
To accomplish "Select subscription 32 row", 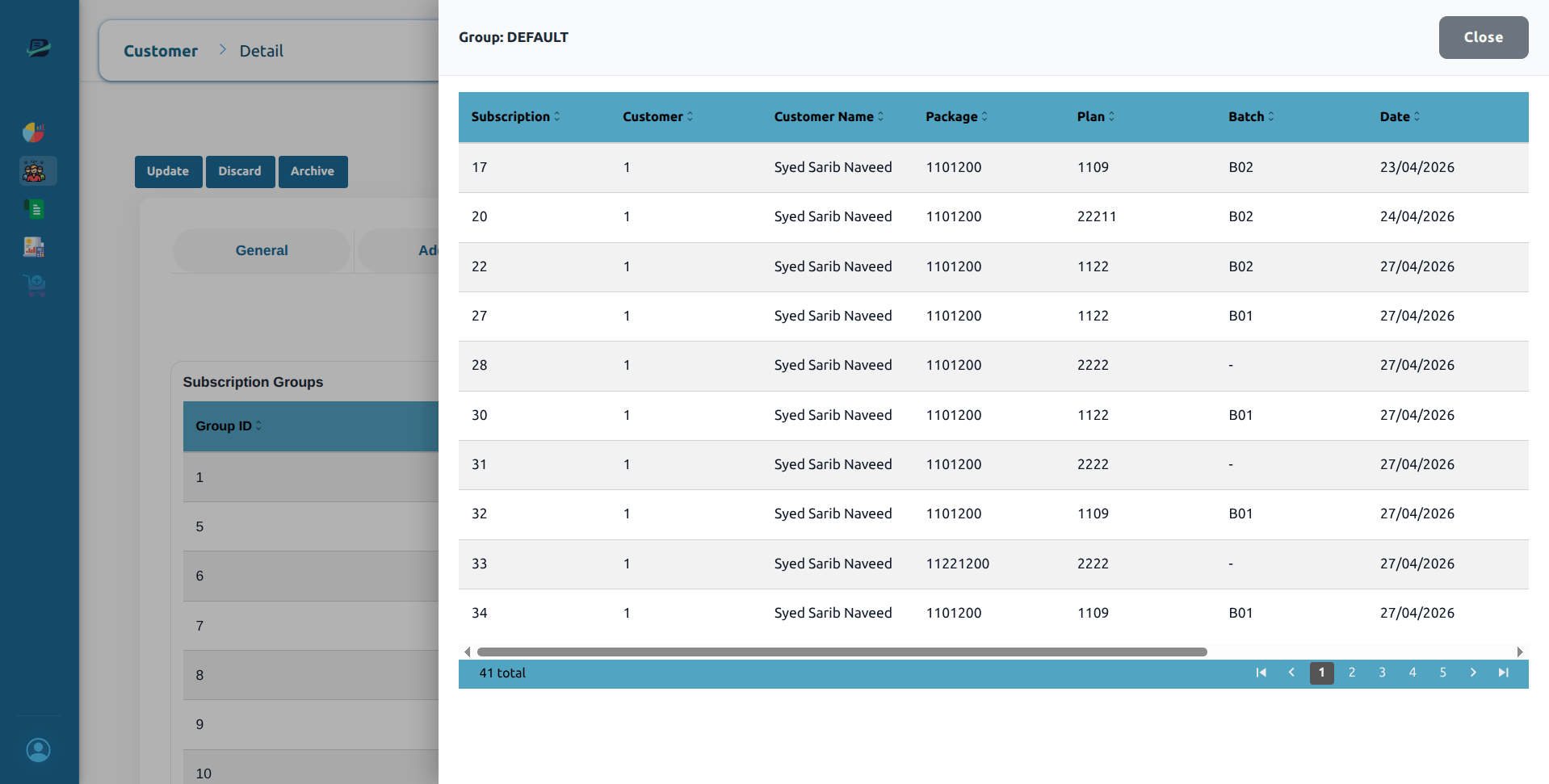I will pos(993,514).
